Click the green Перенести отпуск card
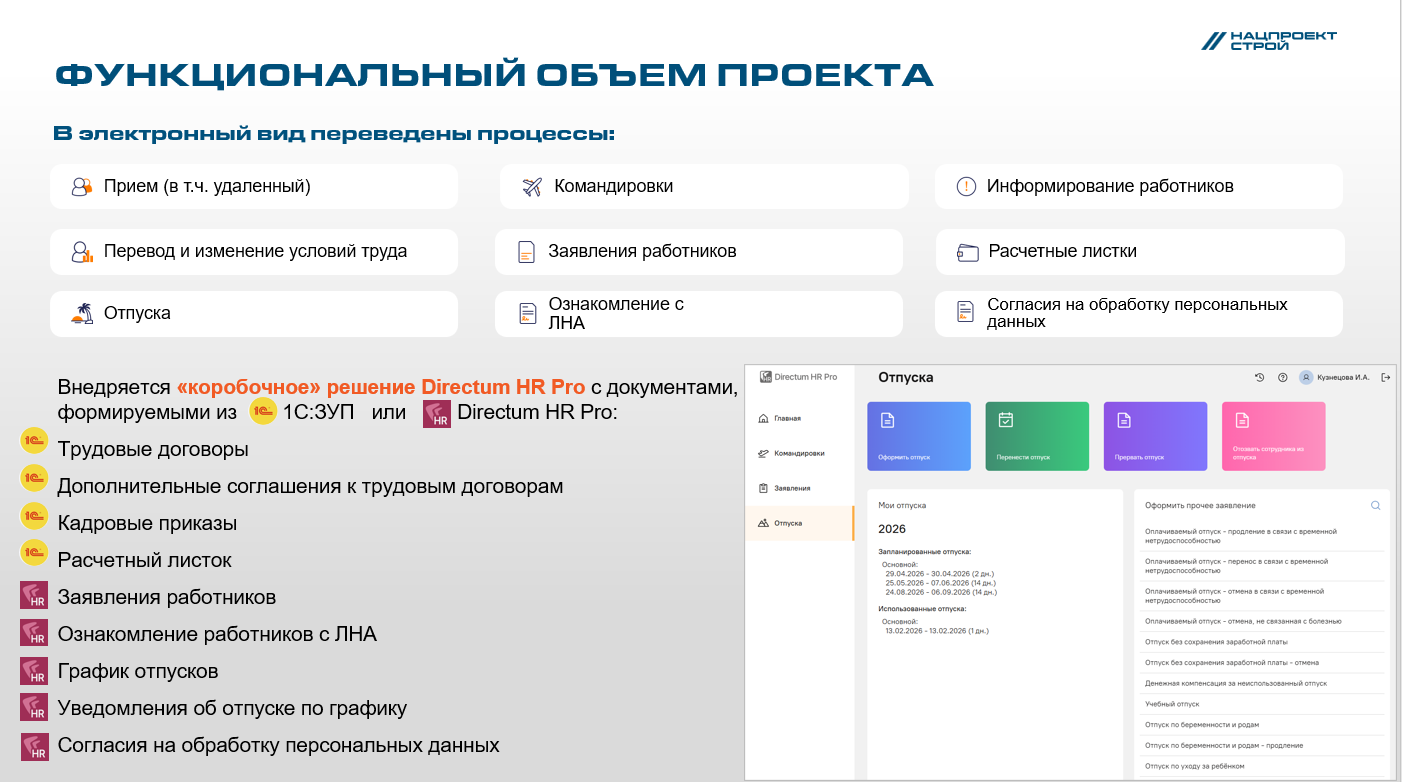Viewport: 1402px width, 782px height. click(1037, 436)
